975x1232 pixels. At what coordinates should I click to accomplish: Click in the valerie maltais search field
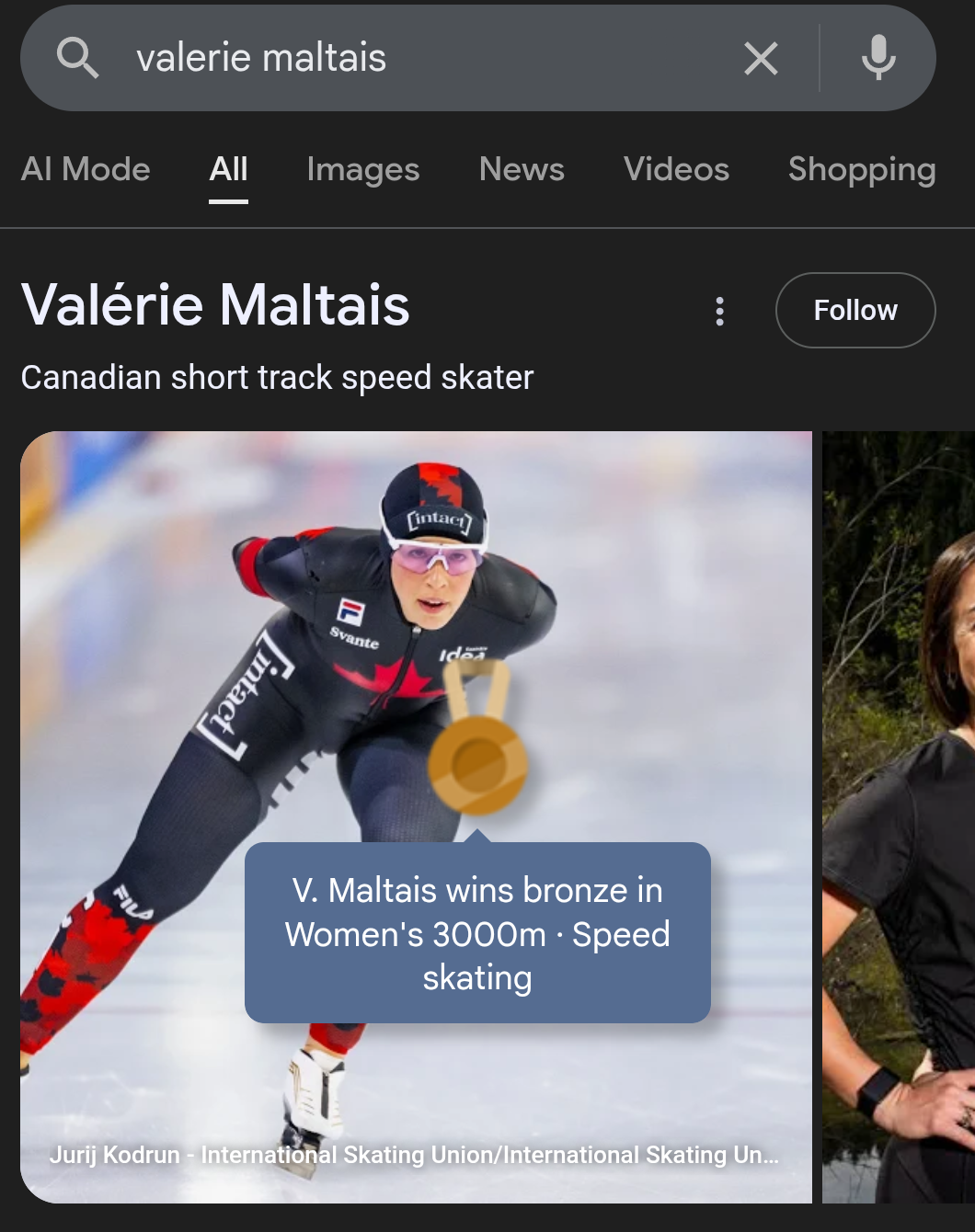pyautogui.click(x=414, y=58)
